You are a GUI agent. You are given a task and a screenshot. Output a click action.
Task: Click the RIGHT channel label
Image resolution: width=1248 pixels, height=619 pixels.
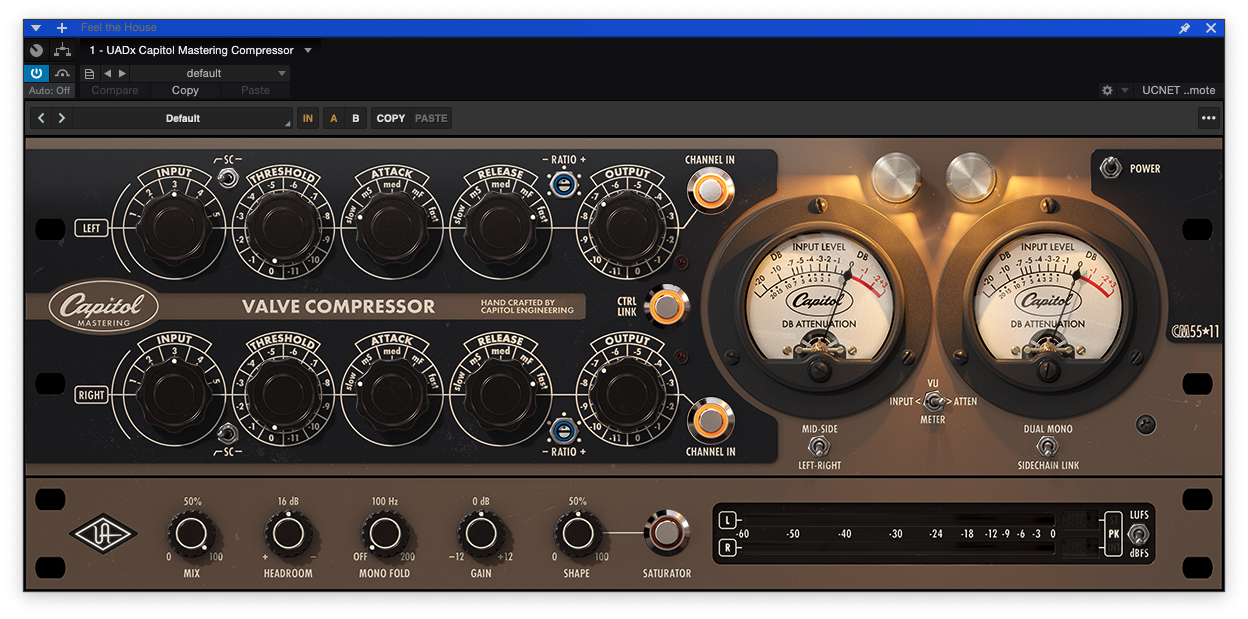click(91, 395)
